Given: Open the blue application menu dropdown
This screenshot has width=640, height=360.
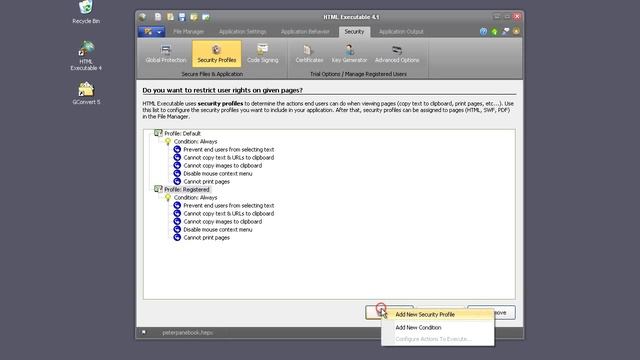Looking at the screenshot, I should (151, 31).
